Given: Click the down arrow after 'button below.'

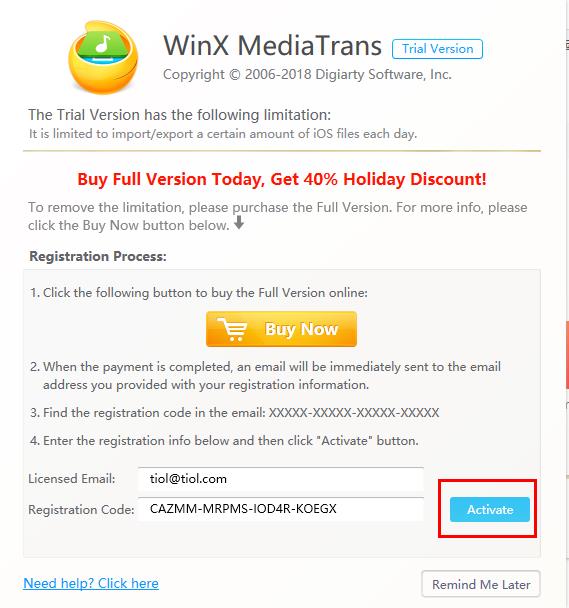Looking at the screenshot, I should tap(239, 222).
